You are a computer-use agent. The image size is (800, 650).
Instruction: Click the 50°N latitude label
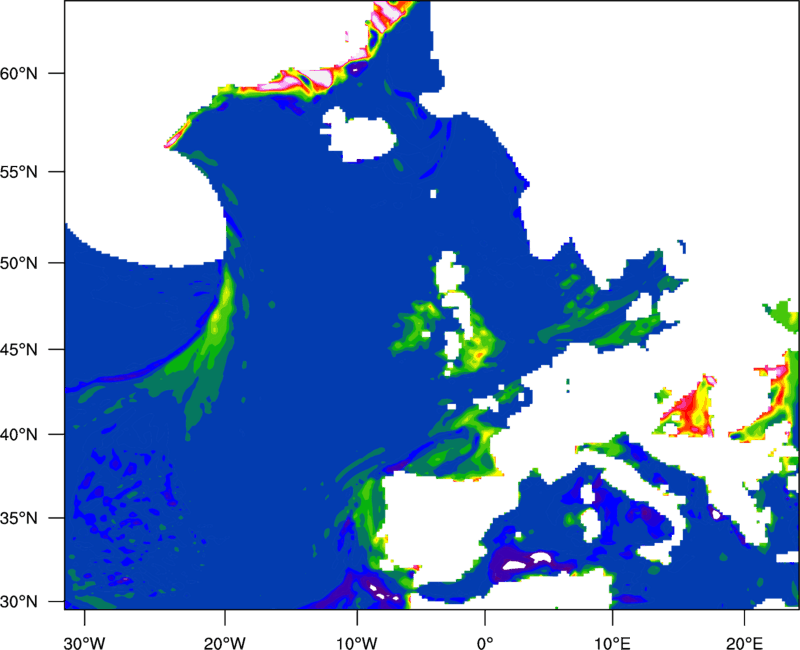(x=19, y=264)
